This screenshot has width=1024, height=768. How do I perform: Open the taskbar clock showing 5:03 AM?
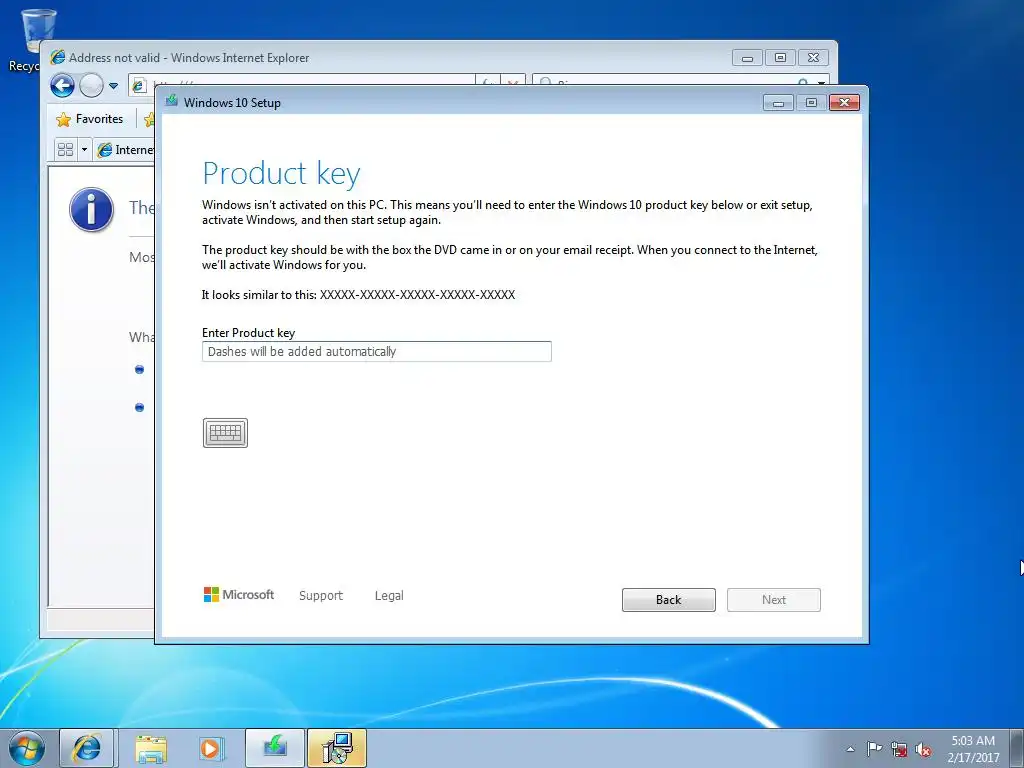973,749
